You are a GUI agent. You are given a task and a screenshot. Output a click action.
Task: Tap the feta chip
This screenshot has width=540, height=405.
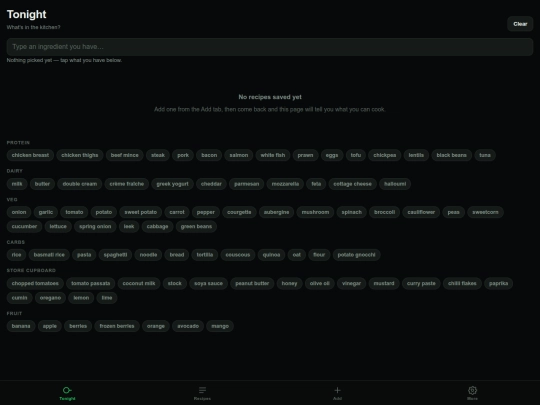point(316,184)
